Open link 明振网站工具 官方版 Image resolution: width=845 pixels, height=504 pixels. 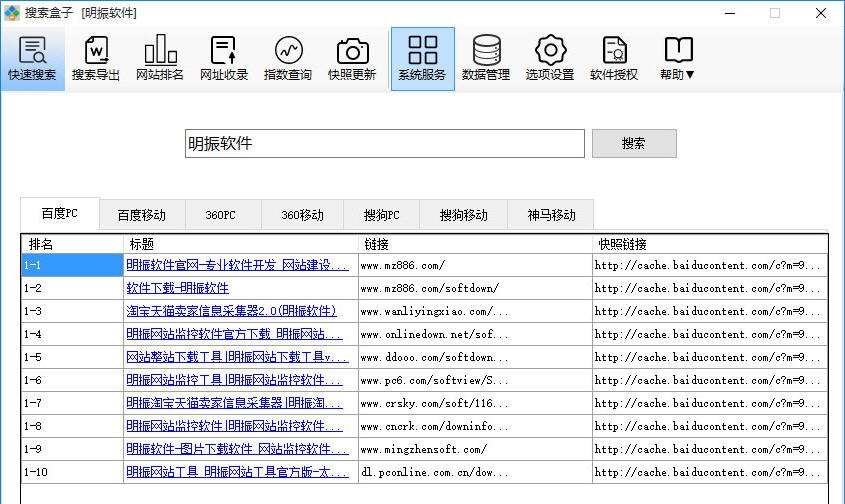tap(237, 472)
